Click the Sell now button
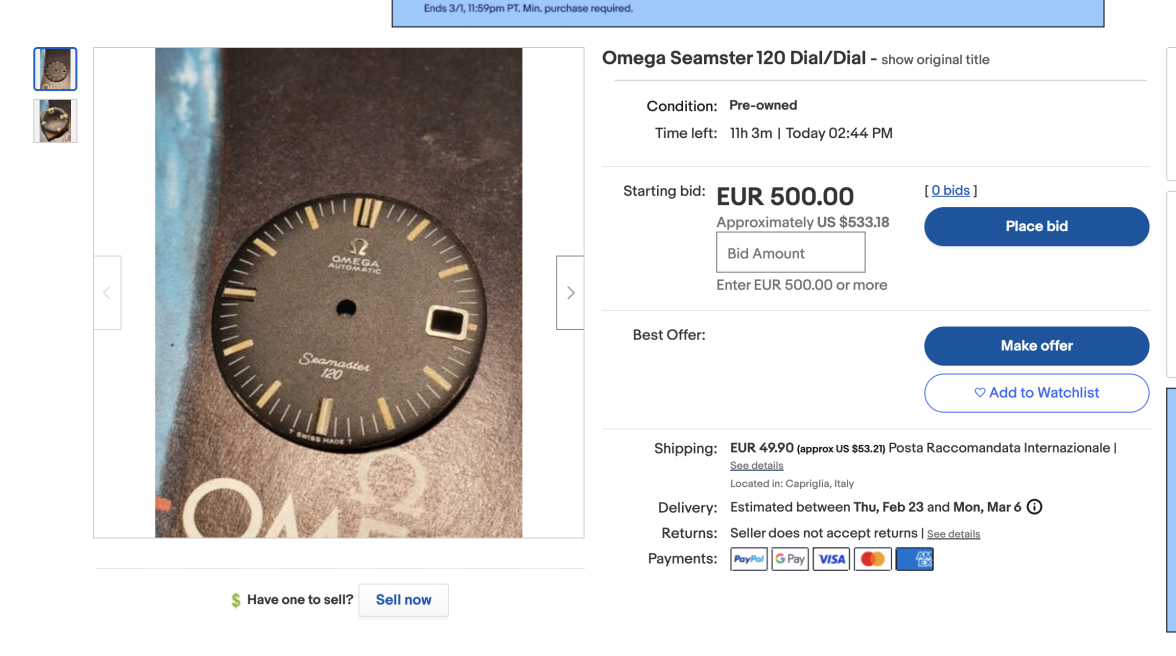 click(x=403, y=600)
